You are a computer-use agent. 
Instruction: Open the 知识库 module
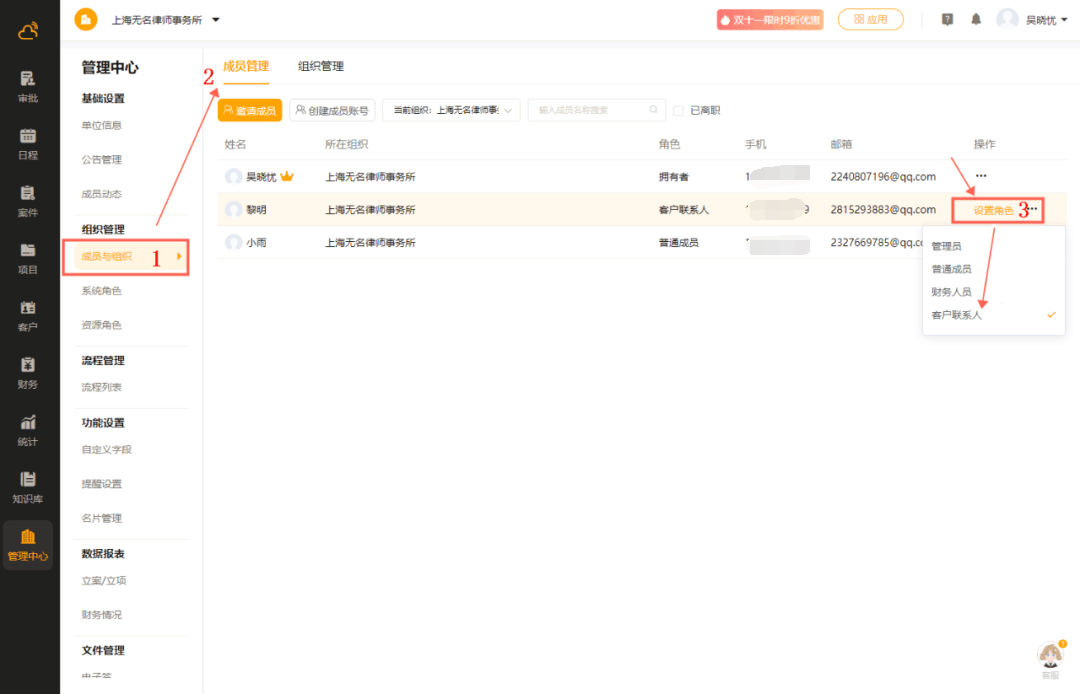tap(28, 486)
